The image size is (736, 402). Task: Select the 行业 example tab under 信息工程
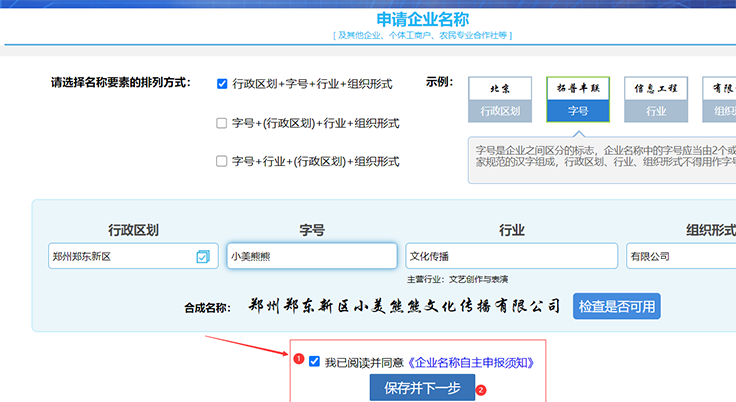coord(656,112)
